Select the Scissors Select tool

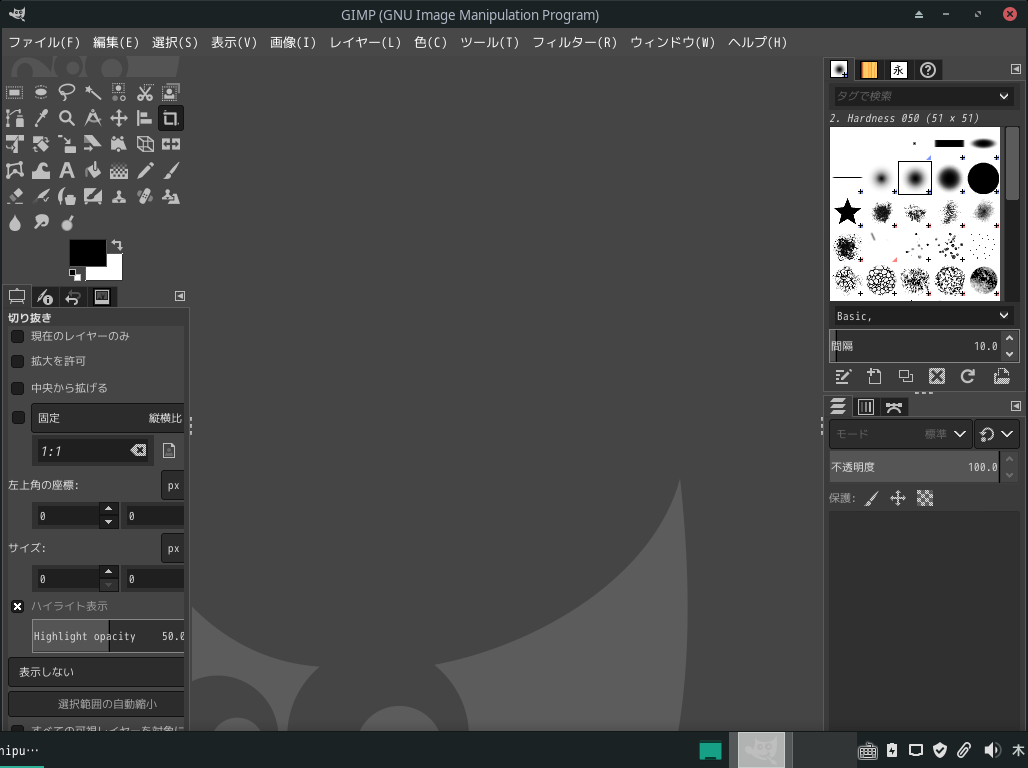[145, 92]
